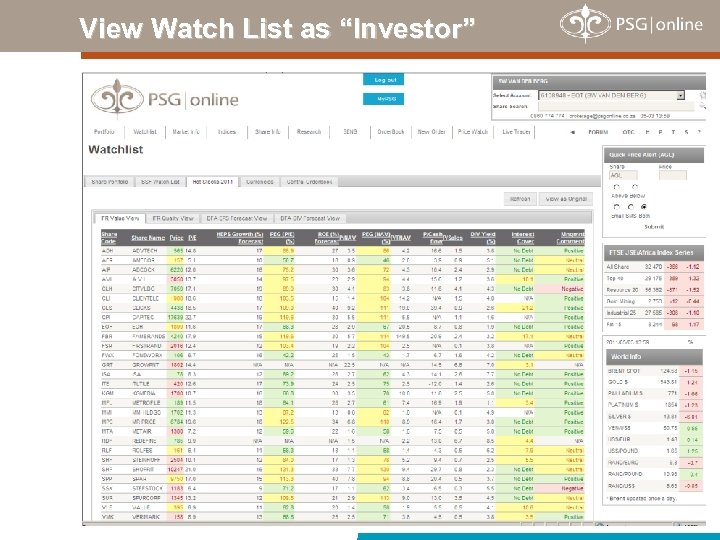The image size is (720, 540).
Task: Click the METAIR share name
Action: coord(142,432)
